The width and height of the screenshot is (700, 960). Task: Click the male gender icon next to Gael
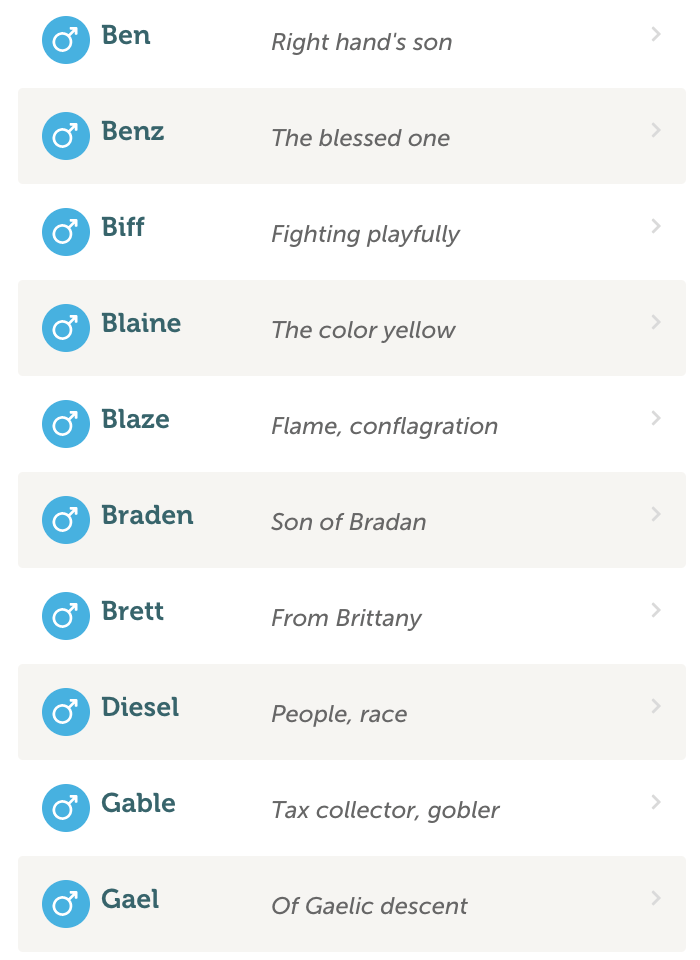pos(66,904)
